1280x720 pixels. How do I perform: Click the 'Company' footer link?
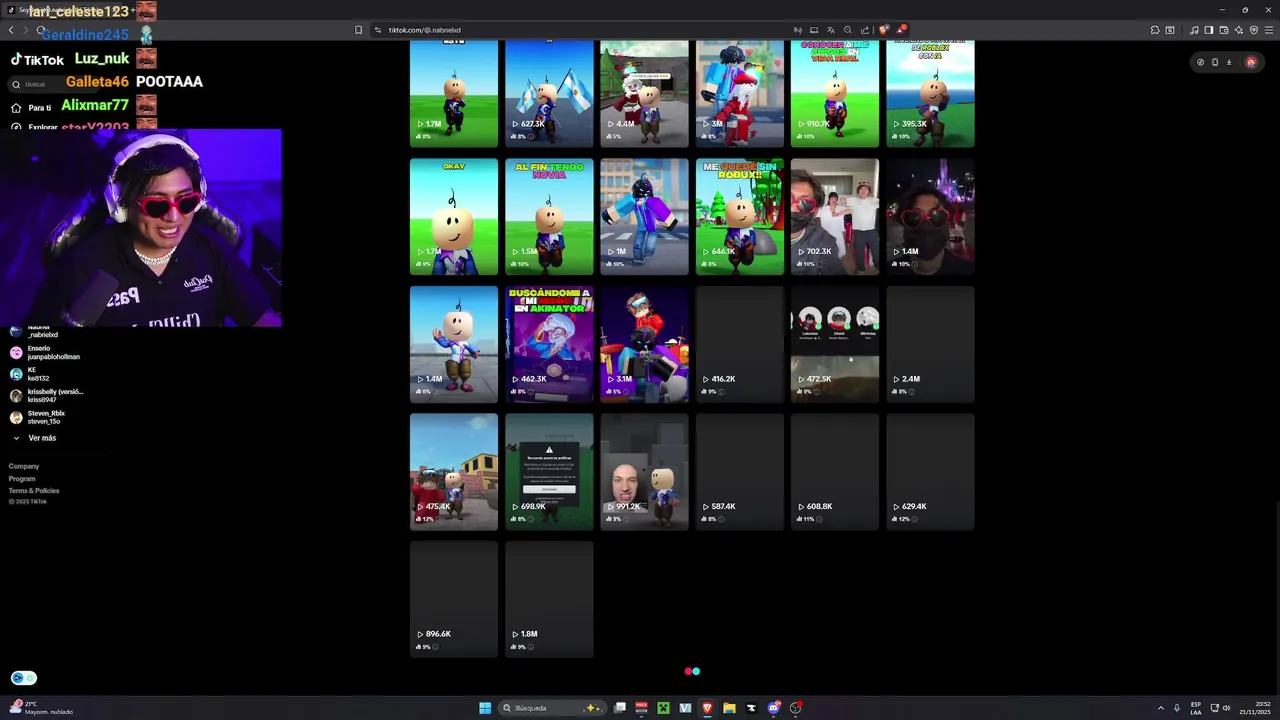[24, 466]
